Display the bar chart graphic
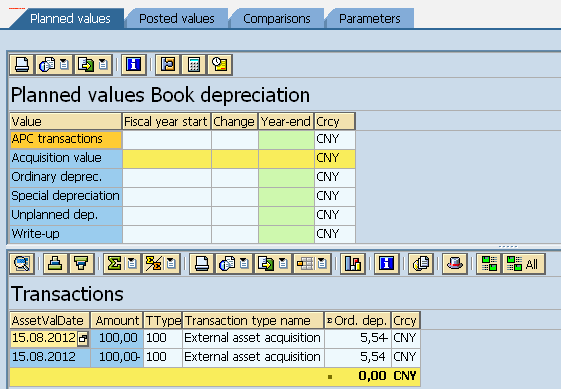The image size is (561, 389). click(x=353, y=264)
